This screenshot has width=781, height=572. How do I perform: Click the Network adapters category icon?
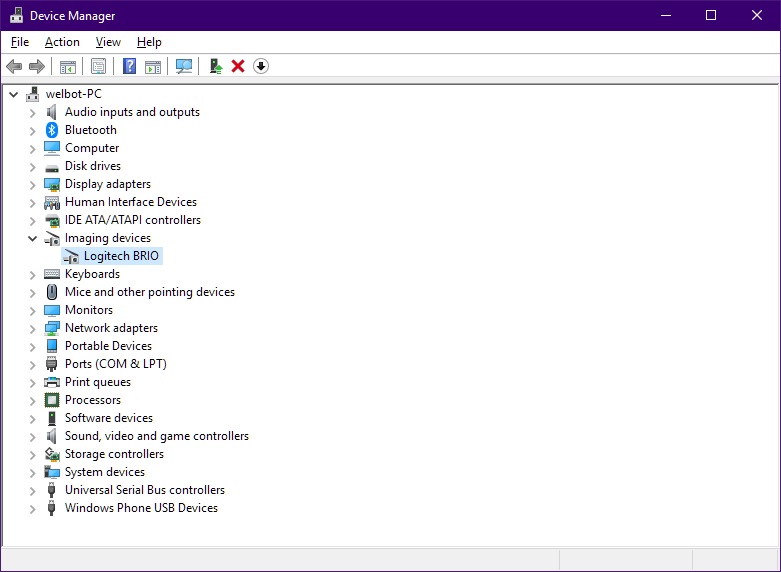click(52, 328)
